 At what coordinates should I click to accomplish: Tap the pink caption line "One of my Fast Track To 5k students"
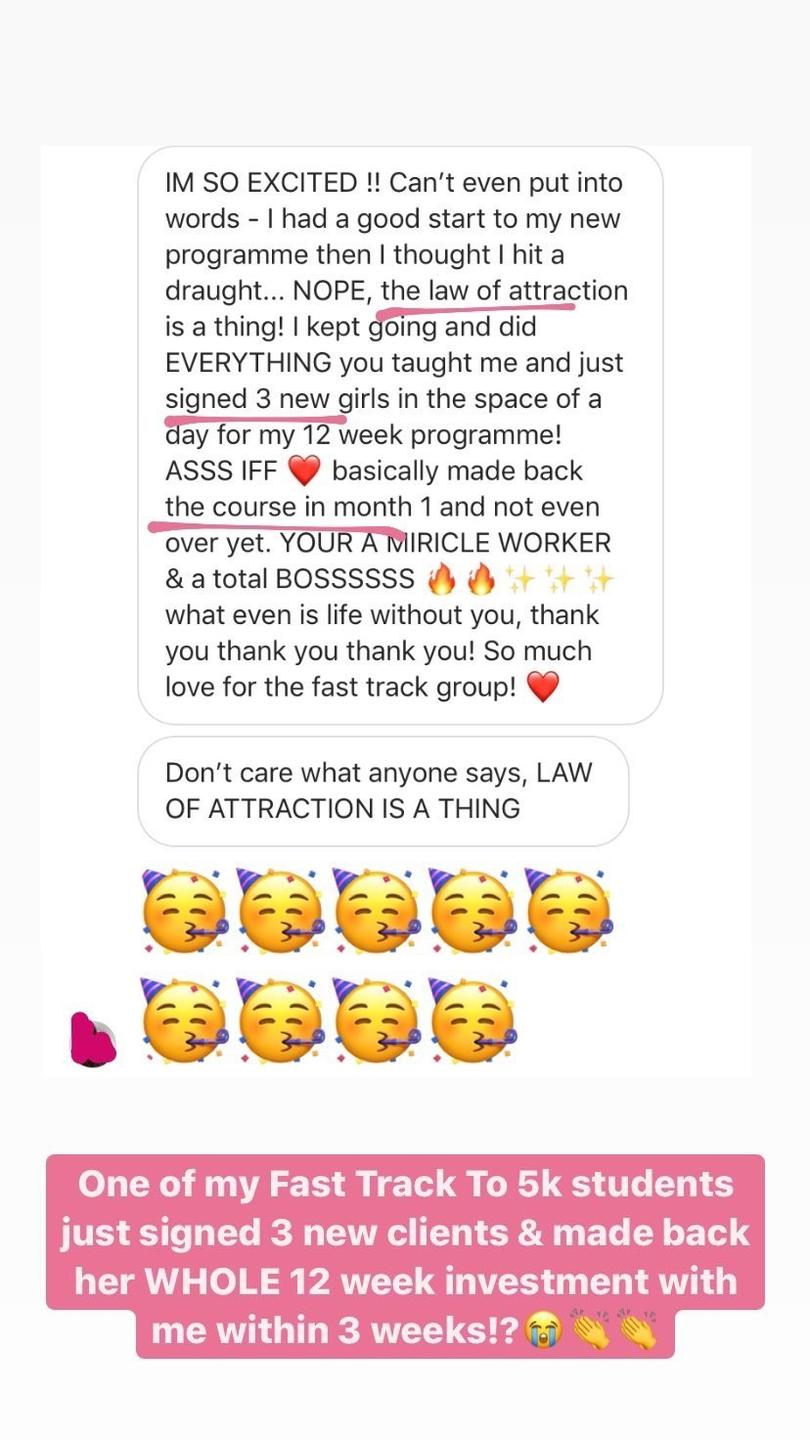pos(406,1184)
